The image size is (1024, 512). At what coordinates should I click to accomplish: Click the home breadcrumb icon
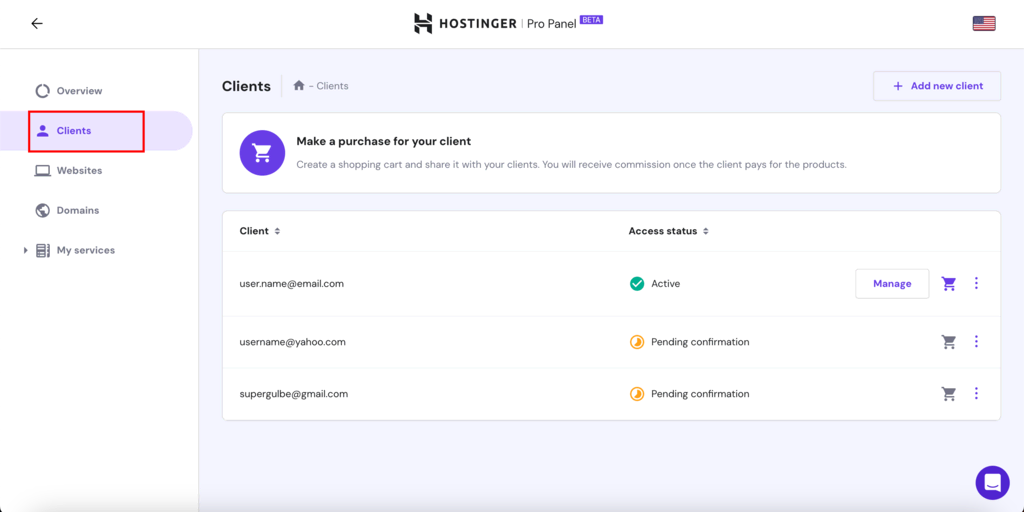(298, 86)
